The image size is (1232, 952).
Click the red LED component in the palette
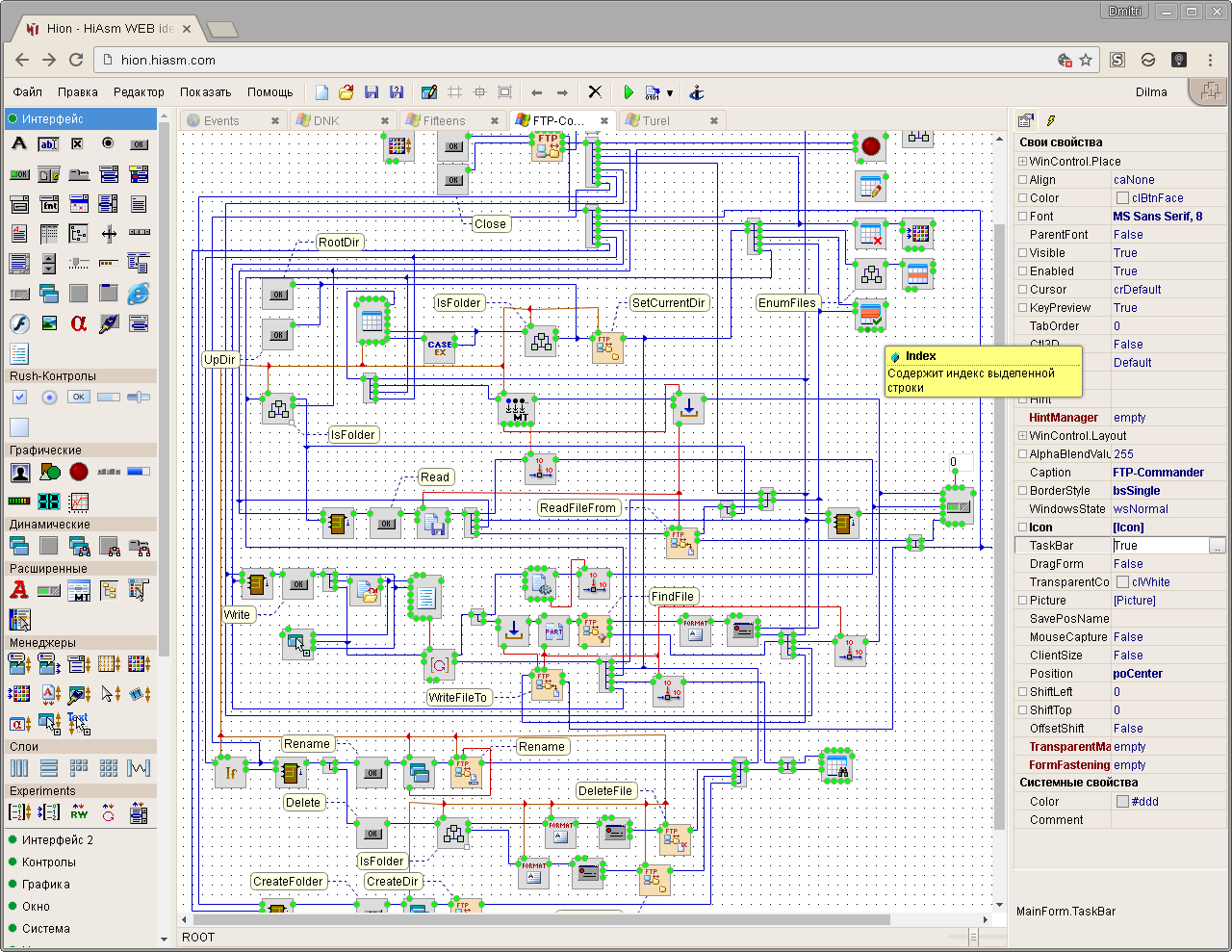(79, 472)
